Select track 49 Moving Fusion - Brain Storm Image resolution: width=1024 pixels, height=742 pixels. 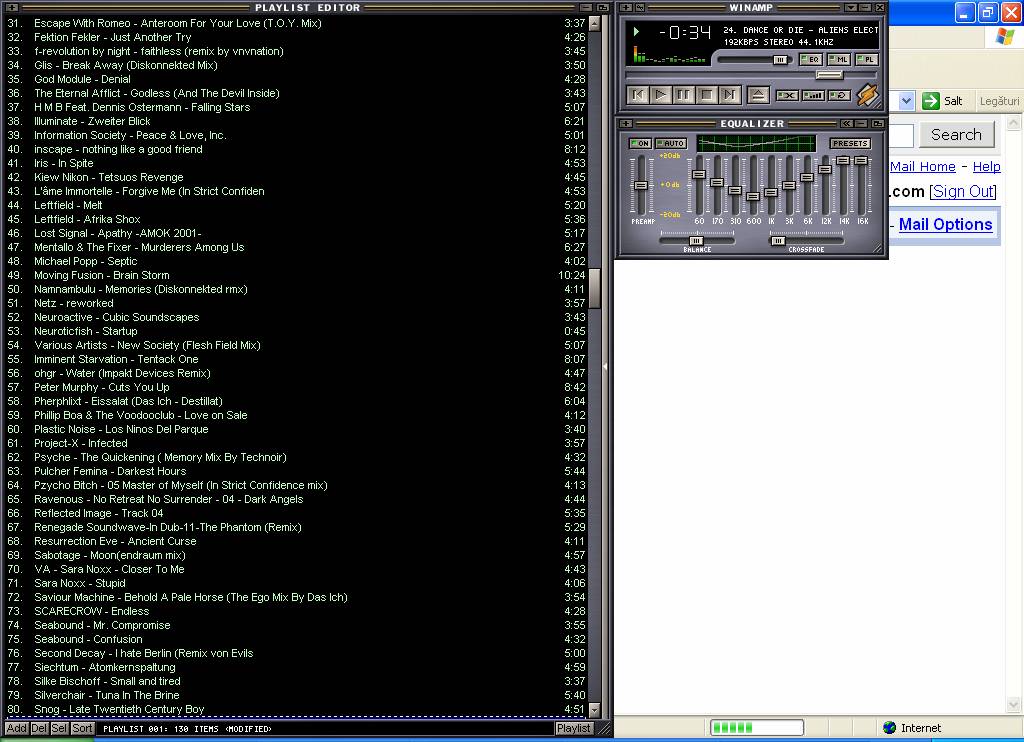pyautogui.click(x=101, y=275)
